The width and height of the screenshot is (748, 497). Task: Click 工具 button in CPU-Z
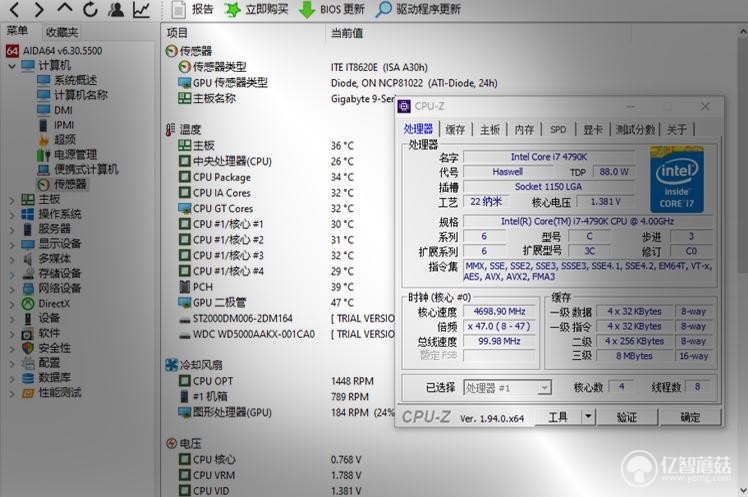click(x=558, y=417)
